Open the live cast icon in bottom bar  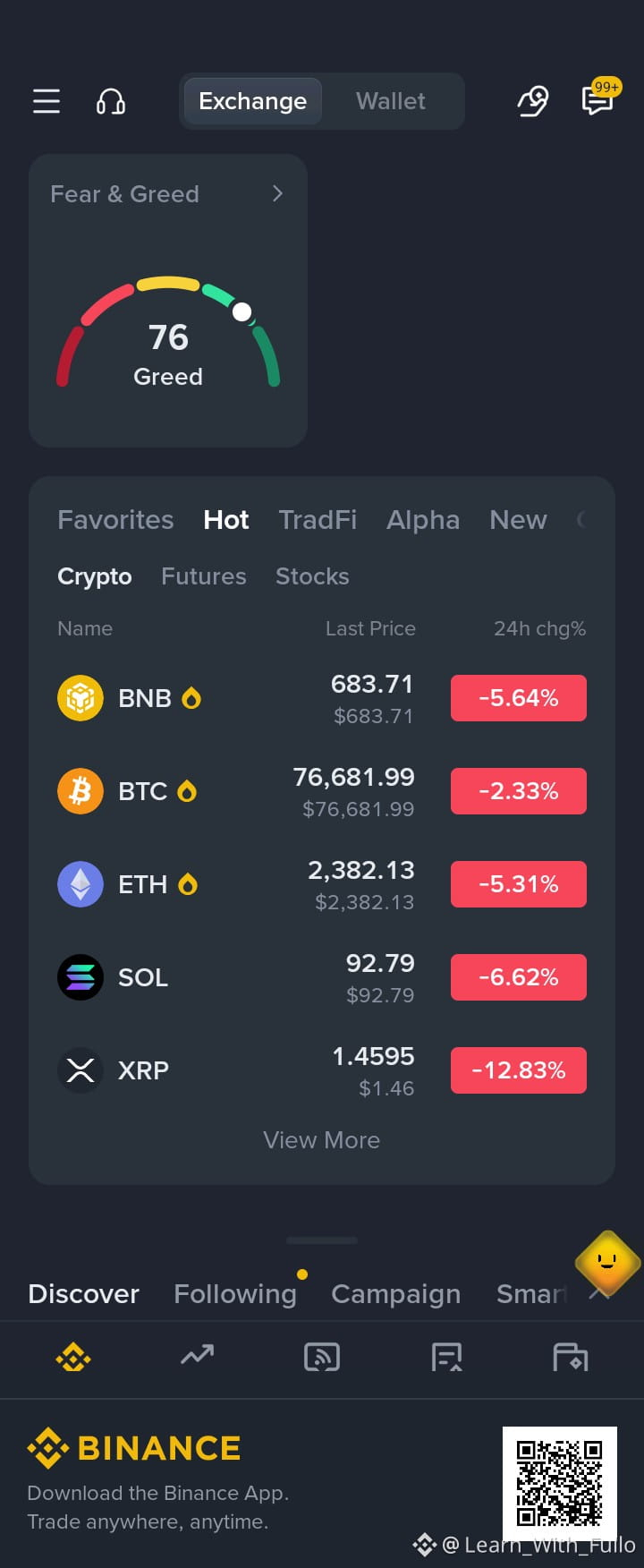(x=322, y=1357)
